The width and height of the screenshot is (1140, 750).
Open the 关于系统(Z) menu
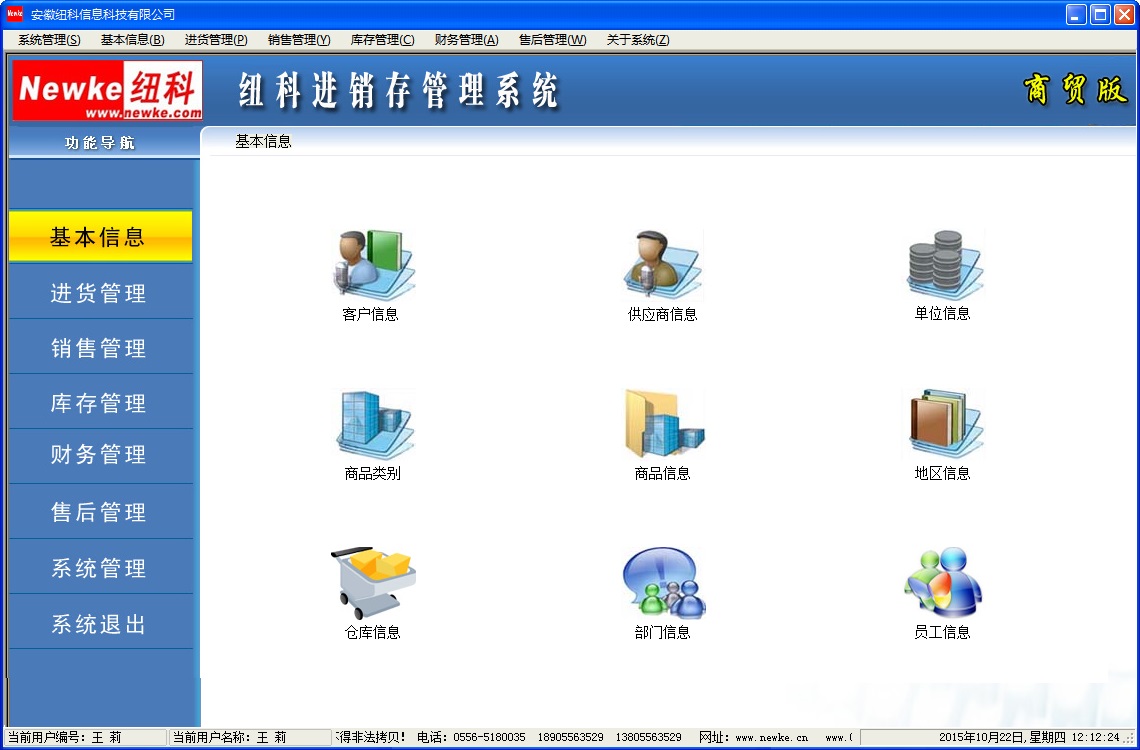(638, 40)
